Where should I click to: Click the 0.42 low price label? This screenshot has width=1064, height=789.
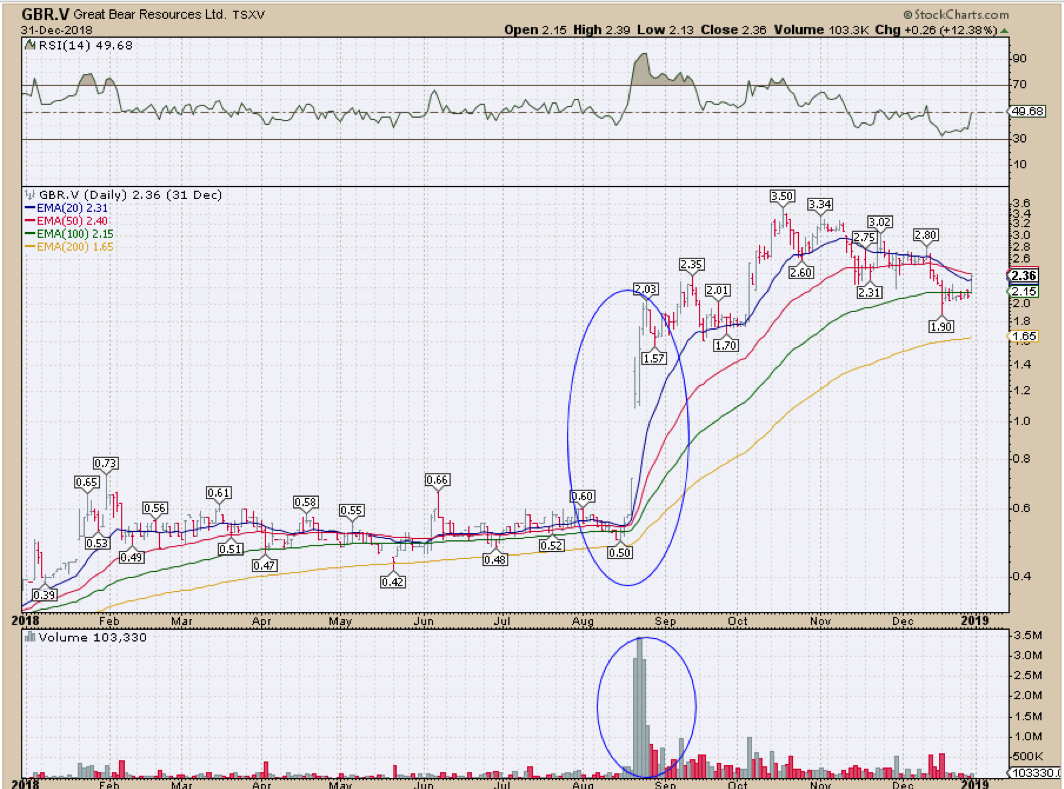[x=393, y=581]
